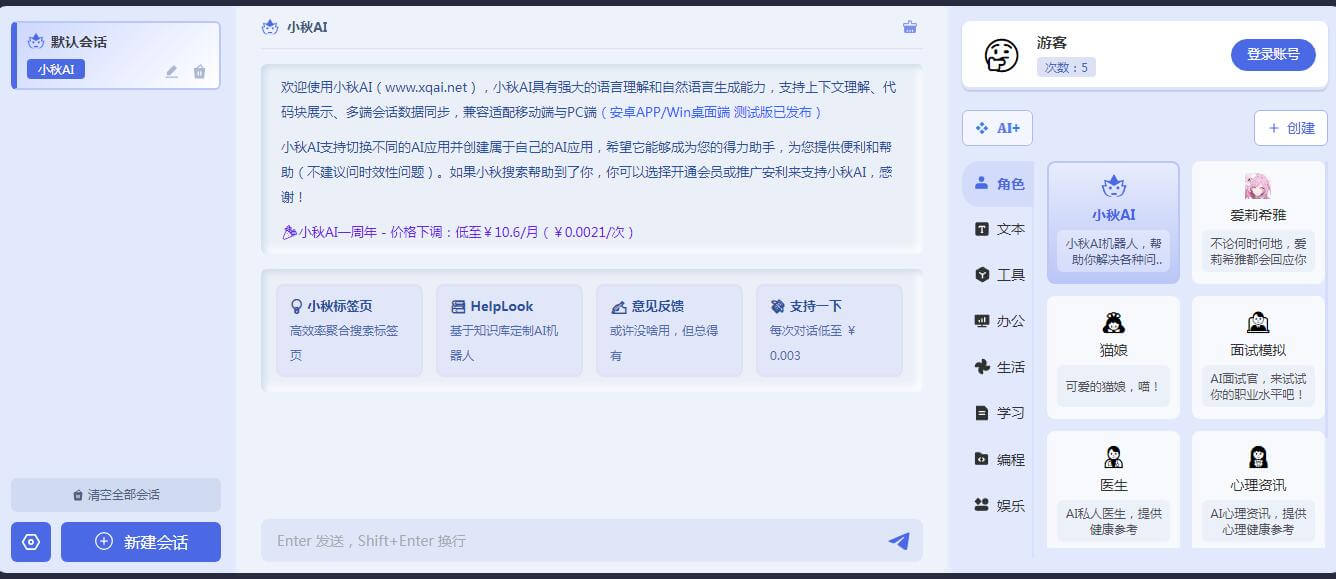Click the 心理资讯 avatar icon
Screen dimensions: 1336x579
[x=1258, y=457]
